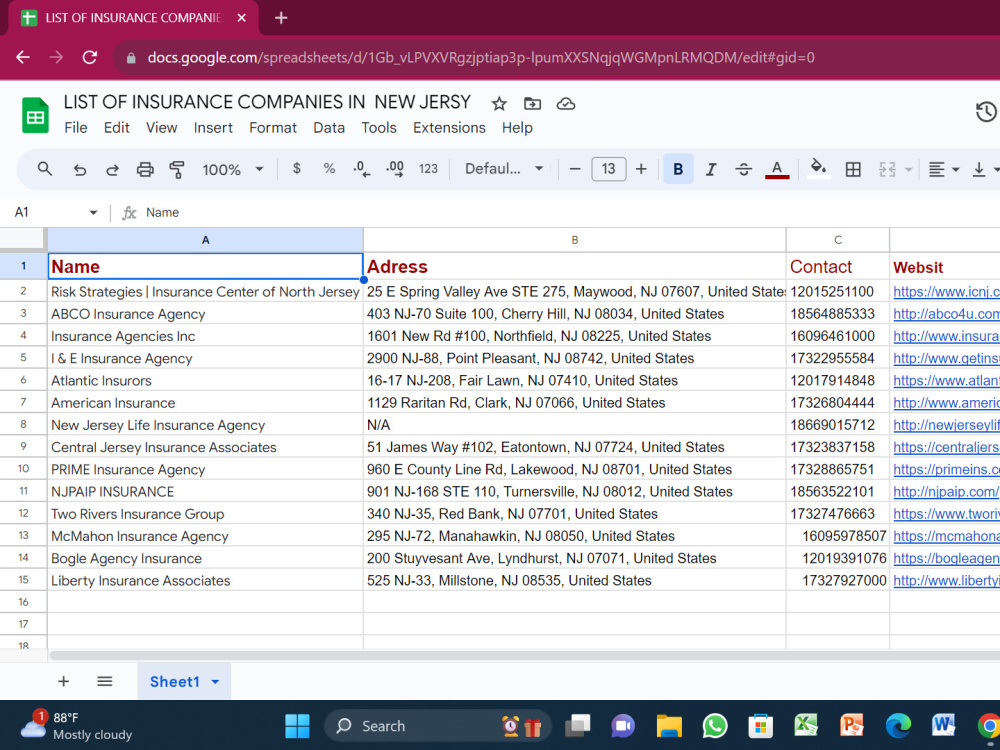Reload the browser page
The height and width of the screenshot is (750, 1000).
(x=90, y=57)
